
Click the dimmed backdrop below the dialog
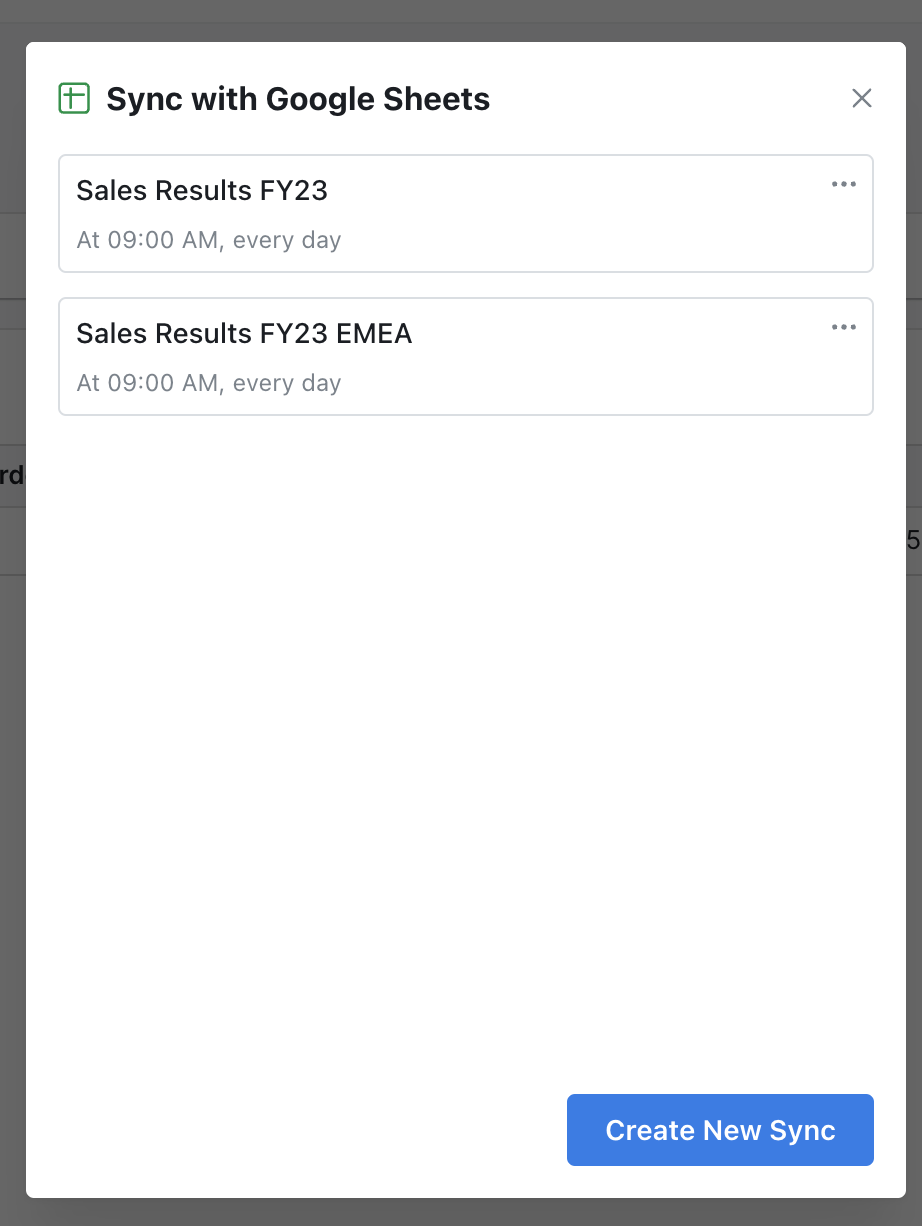(x=461, y=1212)
